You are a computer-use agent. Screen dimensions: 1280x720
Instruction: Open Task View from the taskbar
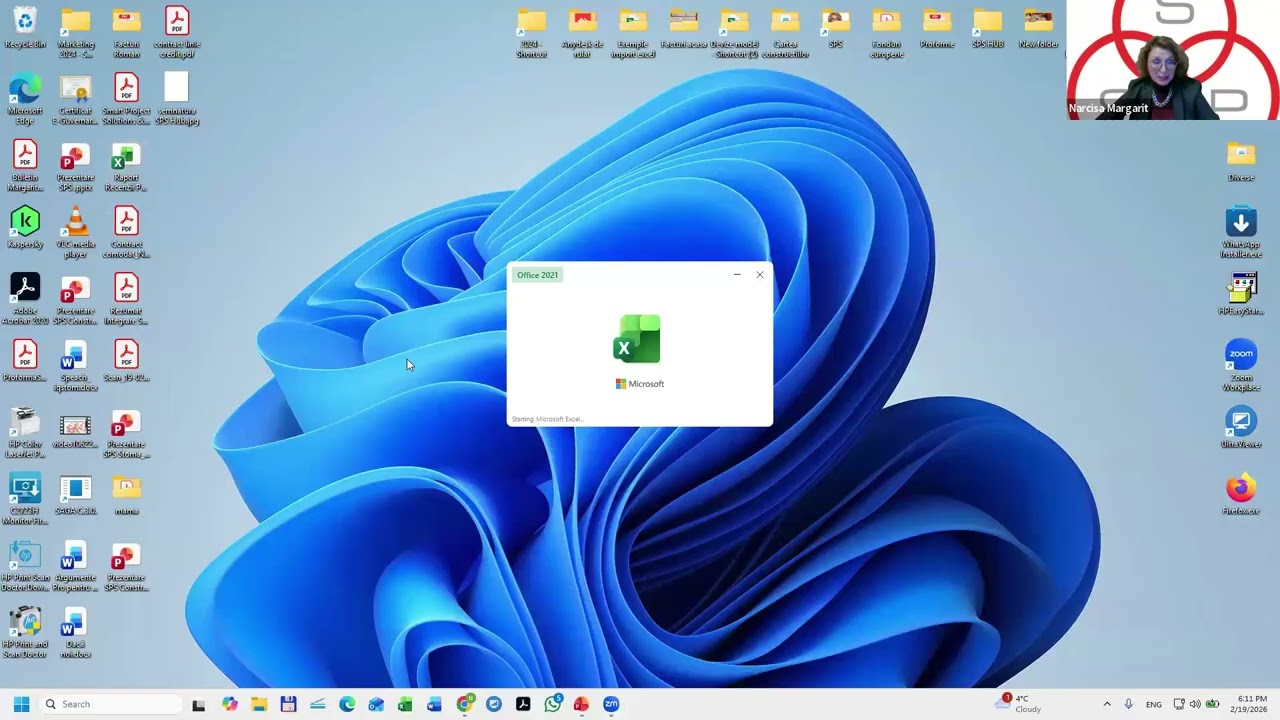[198, 704]
